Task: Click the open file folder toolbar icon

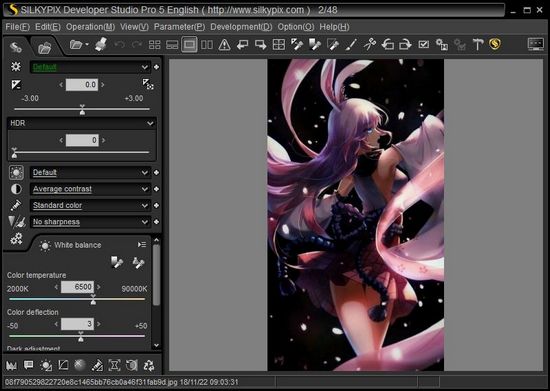Action: [76, 45]
